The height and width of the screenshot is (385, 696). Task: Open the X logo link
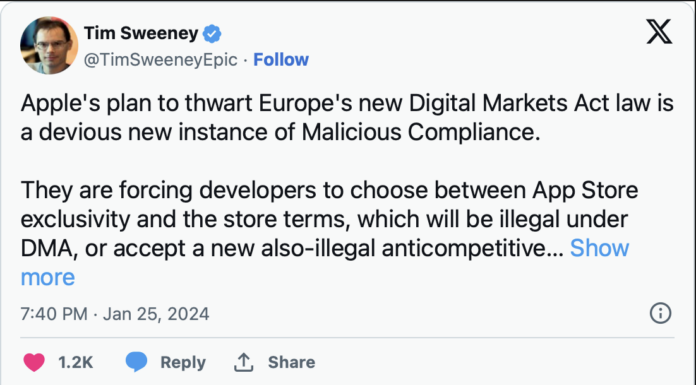pos(659,32)
